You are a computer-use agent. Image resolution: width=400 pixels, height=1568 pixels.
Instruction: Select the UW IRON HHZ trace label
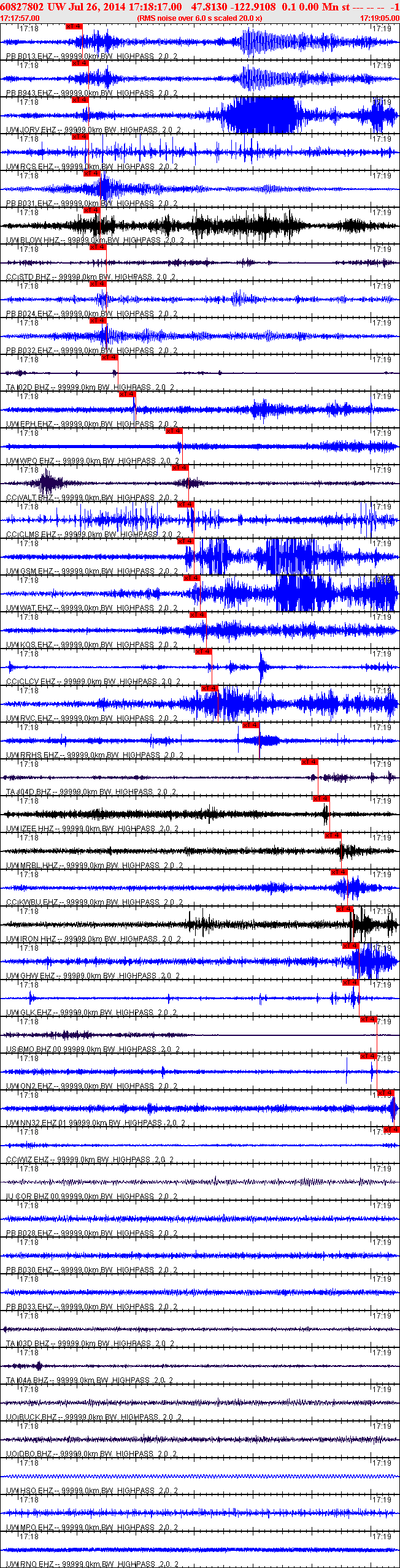[x=93, y=939]
